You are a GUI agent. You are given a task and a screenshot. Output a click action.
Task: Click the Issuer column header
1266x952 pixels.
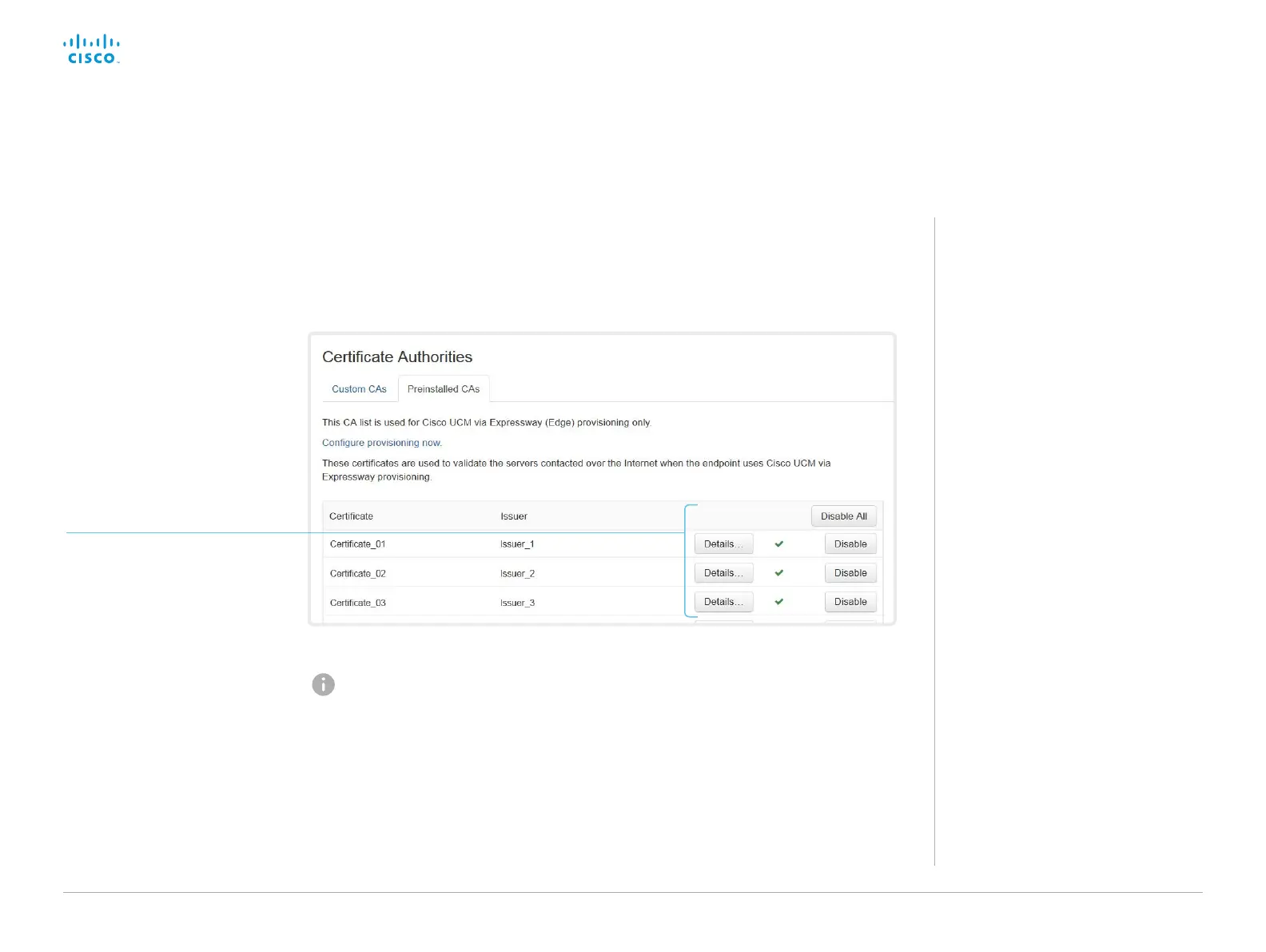pyautogui.click(x=514, y=516)
